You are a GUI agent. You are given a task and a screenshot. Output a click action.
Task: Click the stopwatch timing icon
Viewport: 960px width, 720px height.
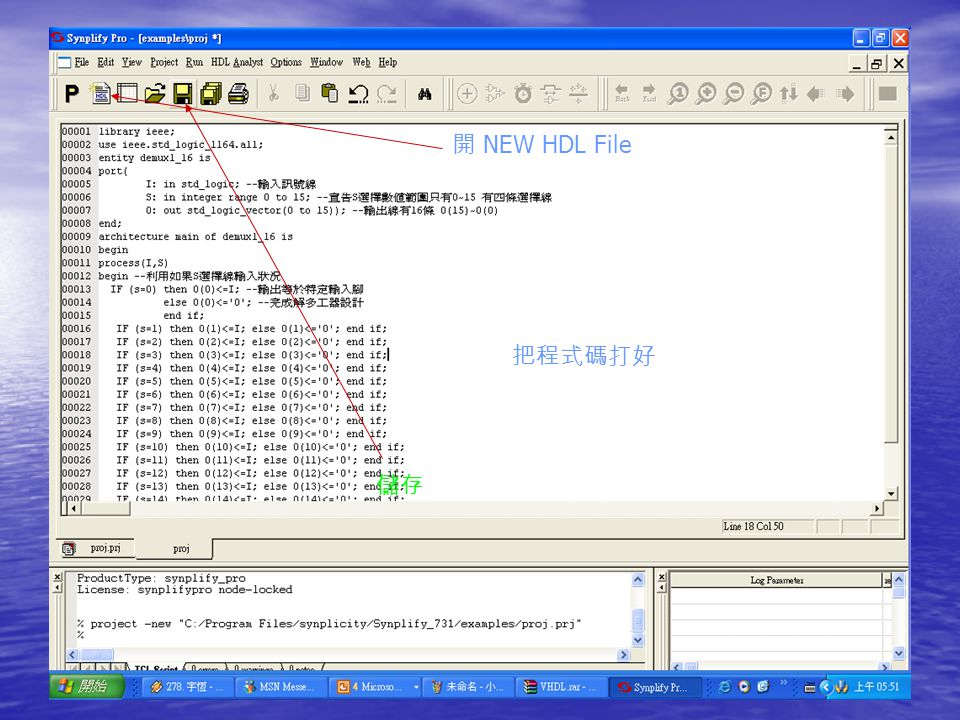pyautogui.click(x=523, y=94)
